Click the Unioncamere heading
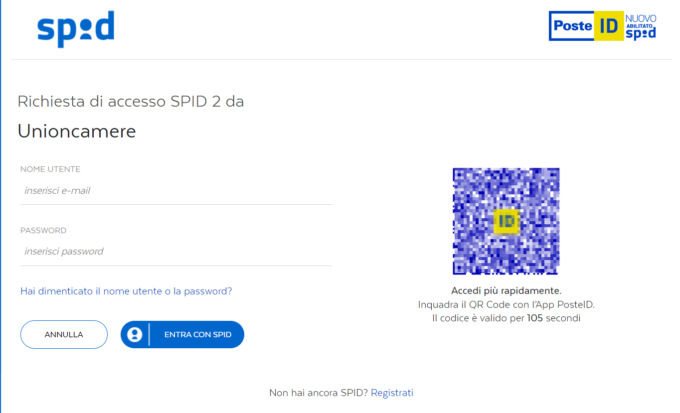The width and height of the screenshot is (680, 413). click(x=77, y=131)
